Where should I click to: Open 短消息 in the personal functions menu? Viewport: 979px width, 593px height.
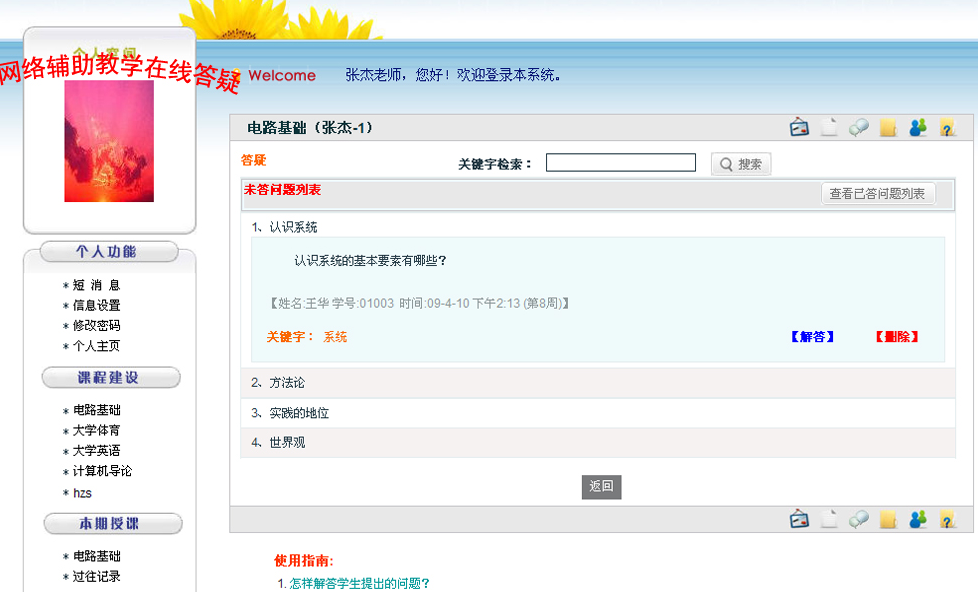click(x=96, y=286)
